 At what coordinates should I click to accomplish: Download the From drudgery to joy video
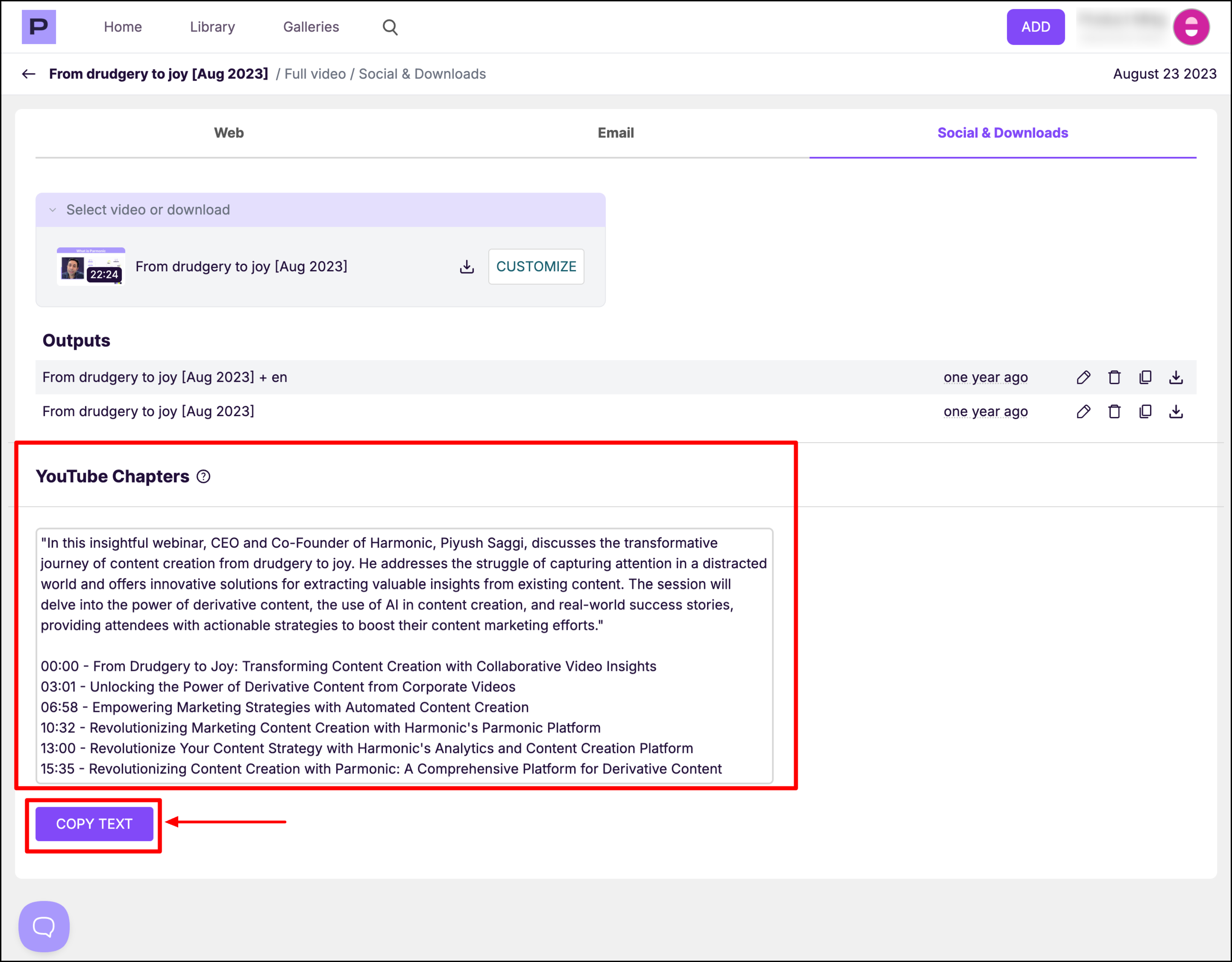coord(466,266)
